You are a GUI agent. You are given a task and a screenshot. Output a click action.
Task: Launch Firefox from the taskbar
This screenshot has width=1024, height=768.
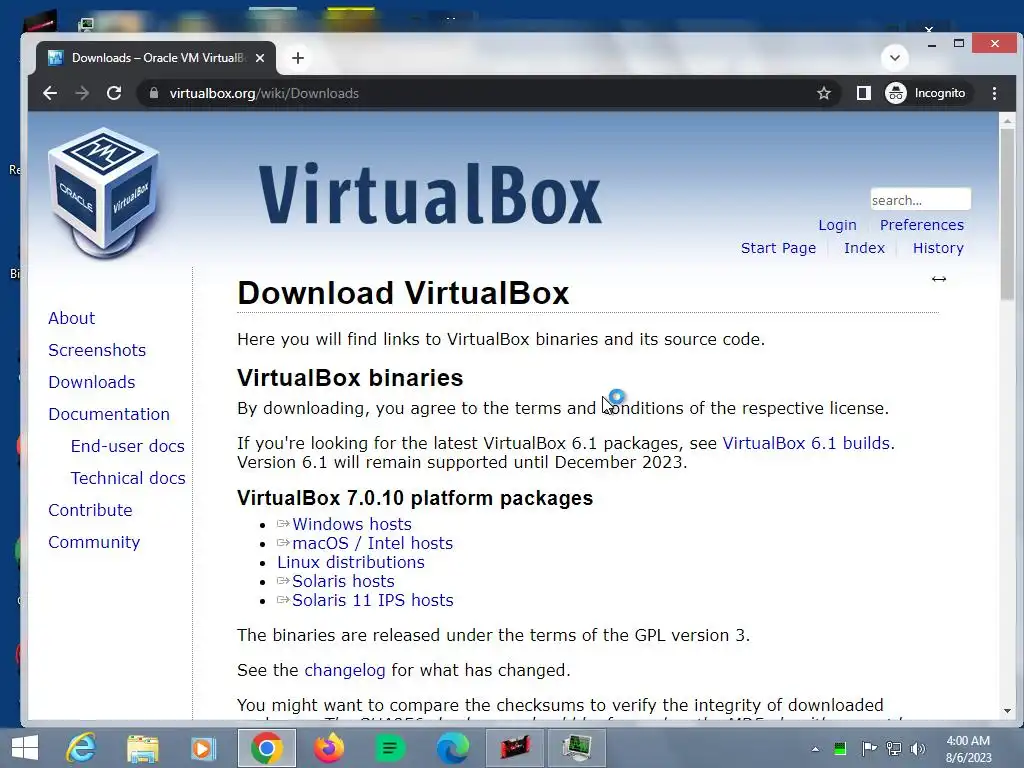pos(328,748)
